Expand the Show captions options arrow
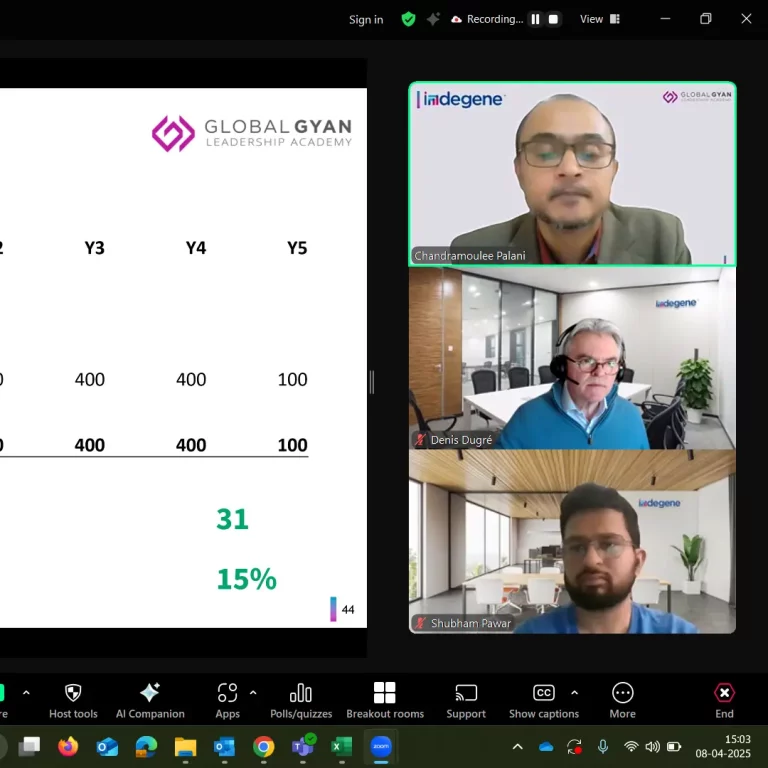 [x=574, y=692]
